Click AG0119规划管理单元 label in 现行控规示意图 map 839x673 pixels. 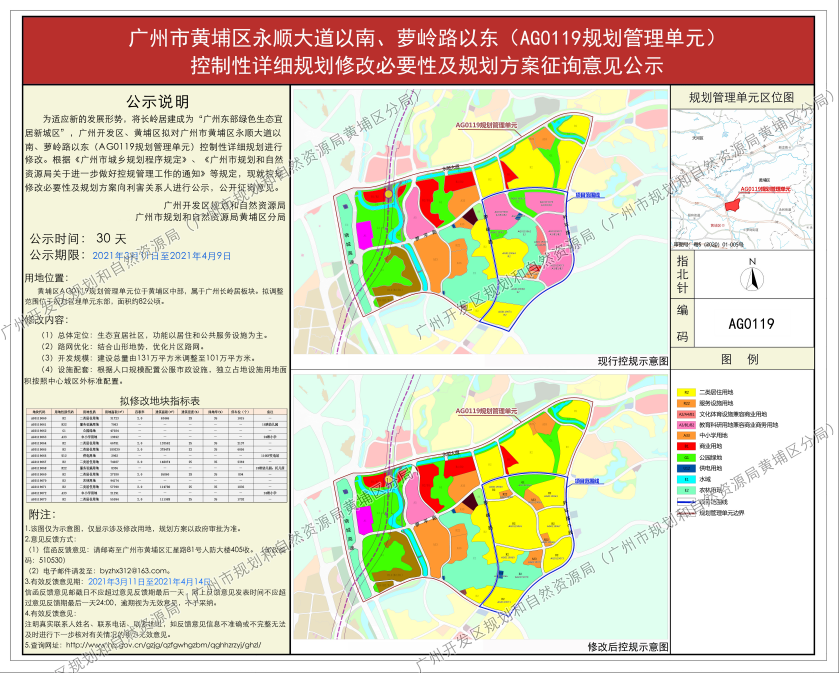tap(486, 125)
